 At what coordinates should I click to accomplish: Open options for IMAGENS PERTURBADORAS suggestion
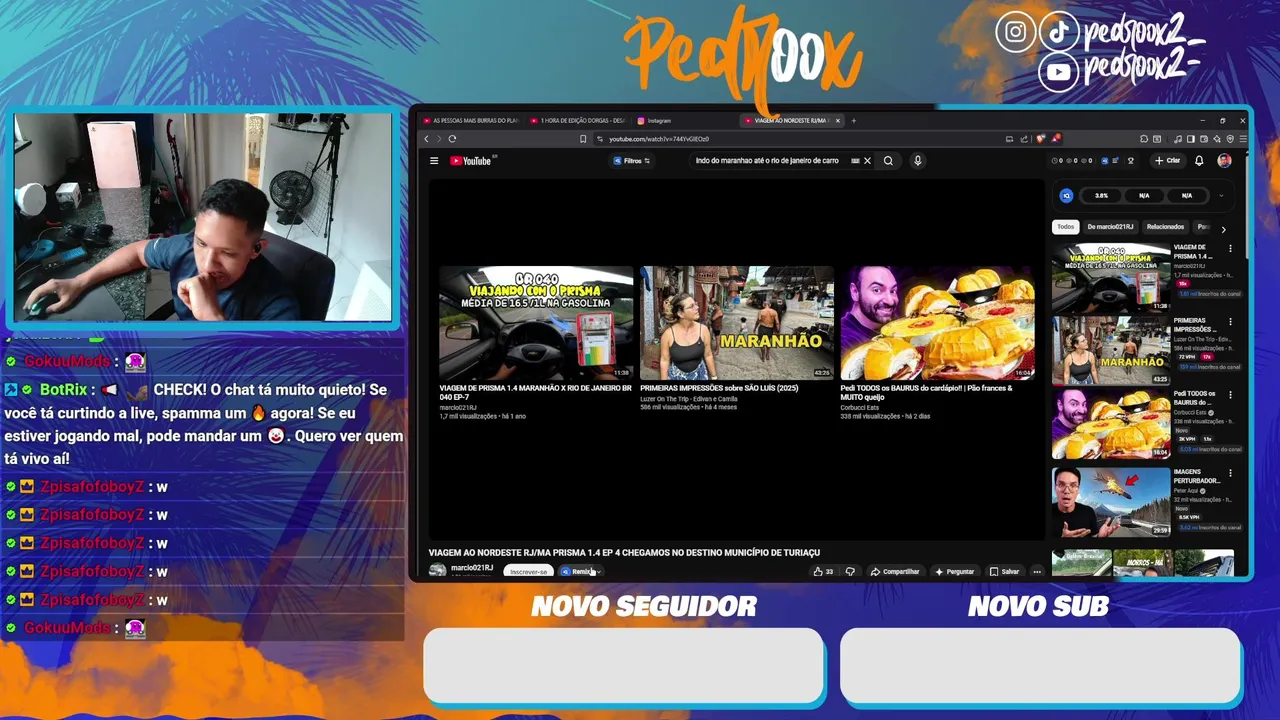click(1230, 474)
